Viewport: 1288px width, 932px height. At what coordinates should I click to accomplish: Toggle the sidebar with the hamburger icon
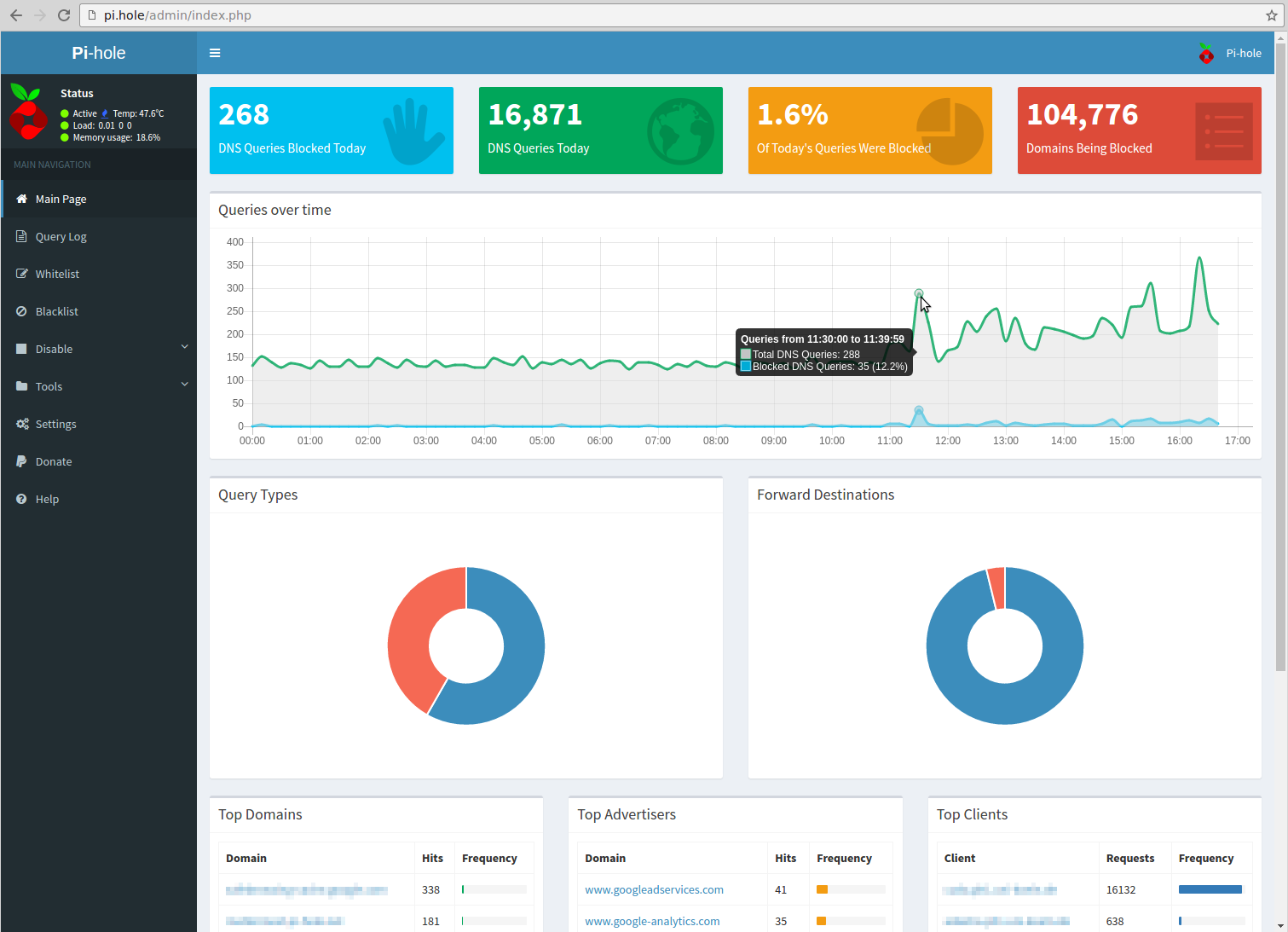tap(215, 53)
